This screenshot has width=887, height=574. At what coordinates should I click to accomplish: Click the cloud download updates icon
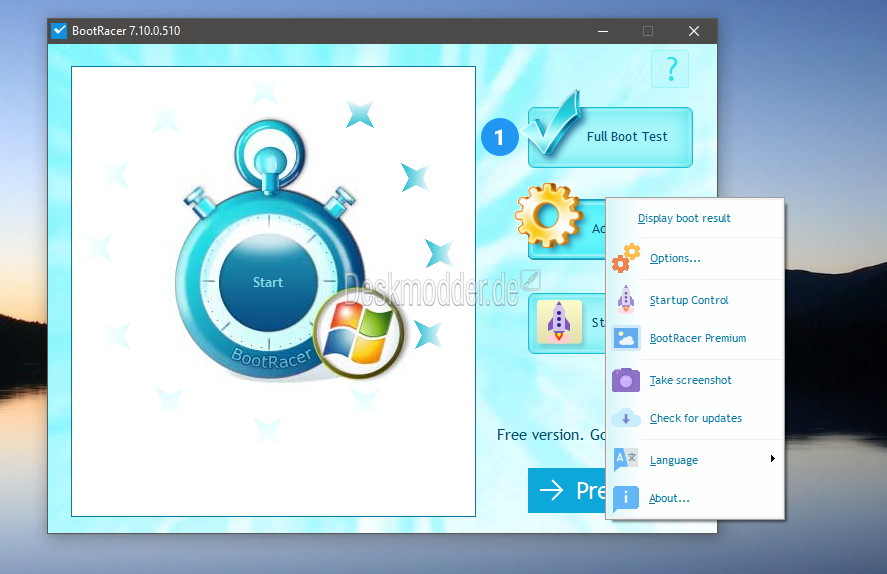coord(626,418)
